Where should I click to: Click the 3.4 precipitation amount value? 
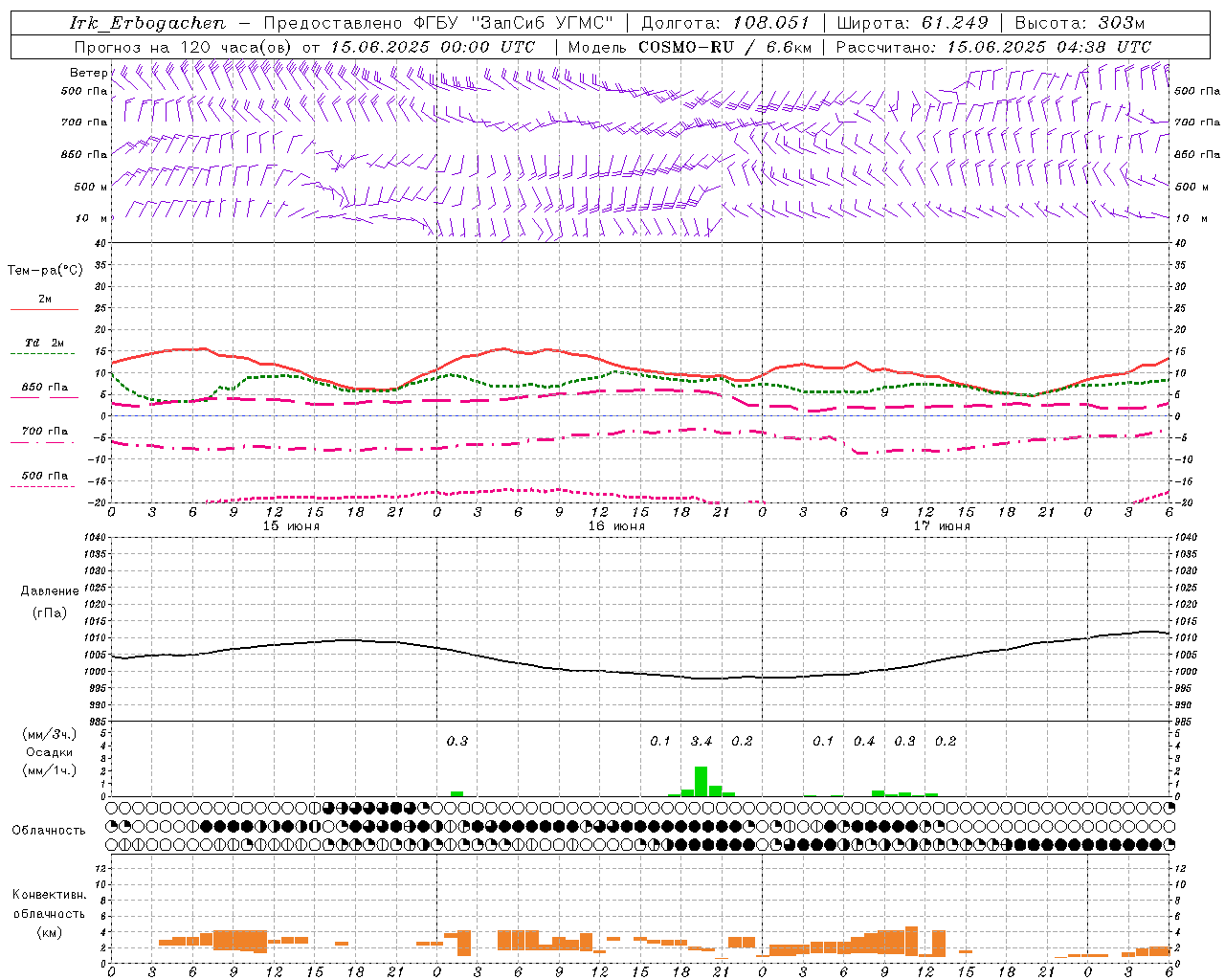click(702, 741)
